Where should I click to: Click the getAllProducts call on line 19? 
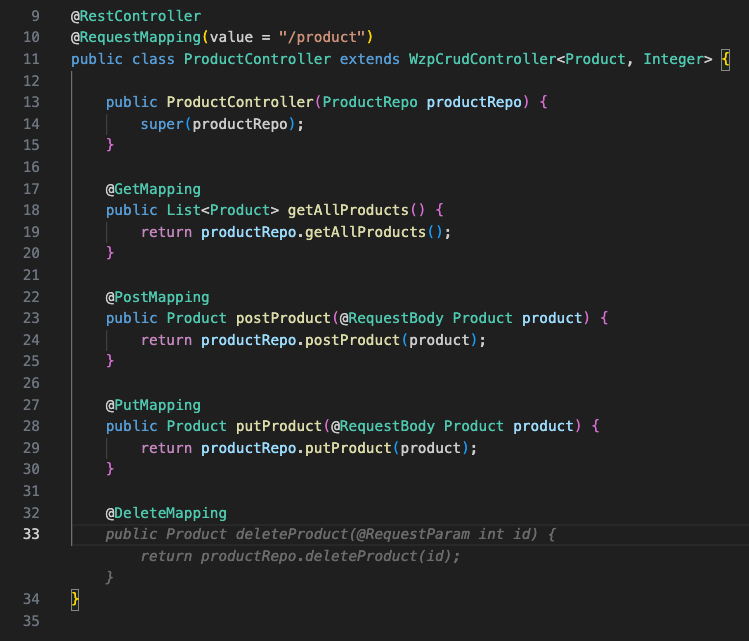click(368, 232)
